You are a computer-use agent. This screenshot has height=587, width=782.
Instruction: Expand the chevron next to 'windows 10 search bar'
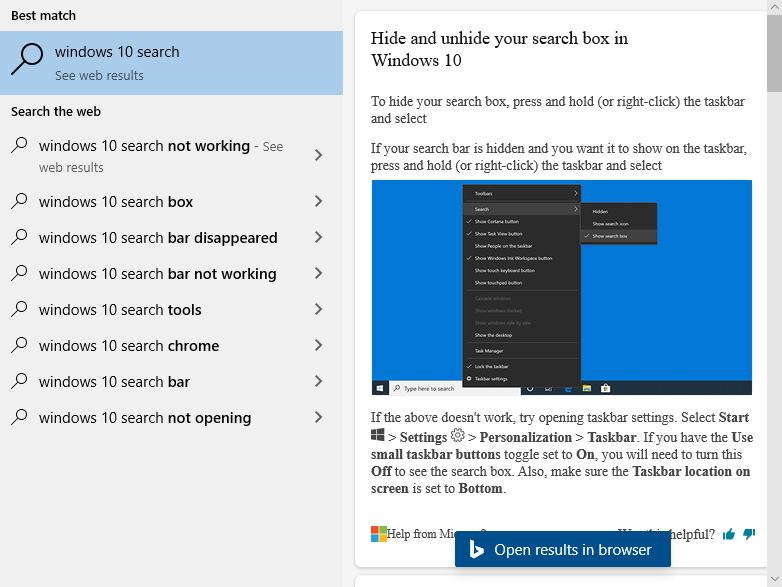point(318,382)
